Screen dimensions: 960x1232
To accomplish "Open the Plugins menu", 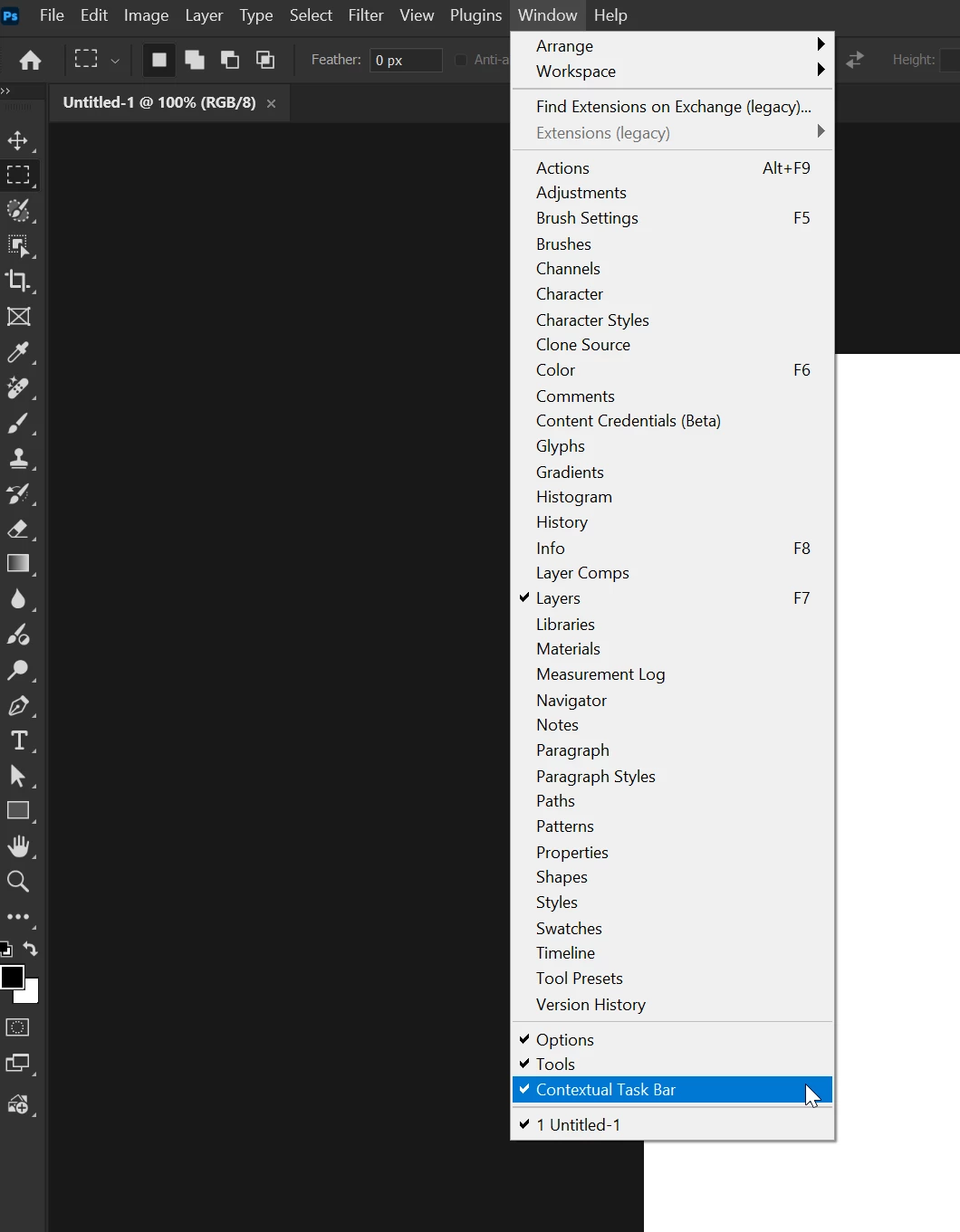I will coord(475,15).
